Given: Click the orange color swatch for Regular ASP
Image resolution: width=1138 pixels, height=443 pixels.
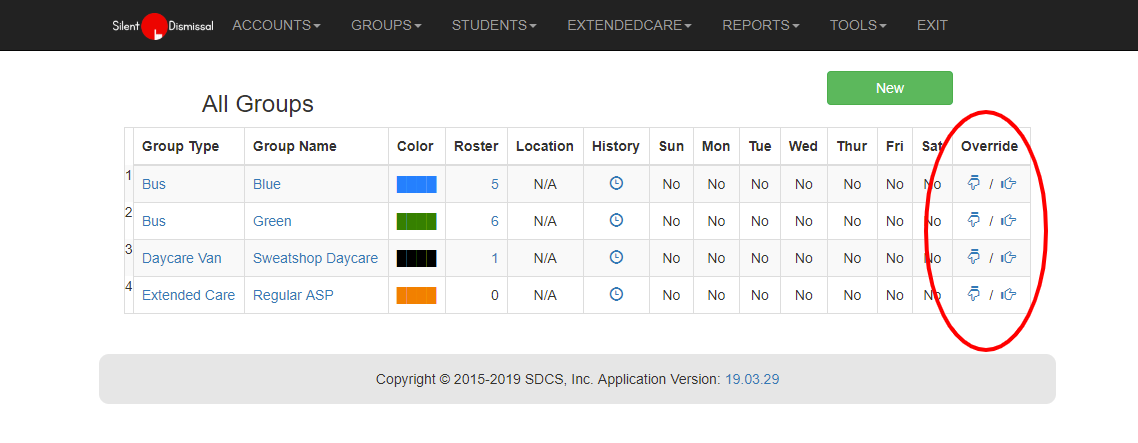Looking at the screenshot, I should point(416,295).
